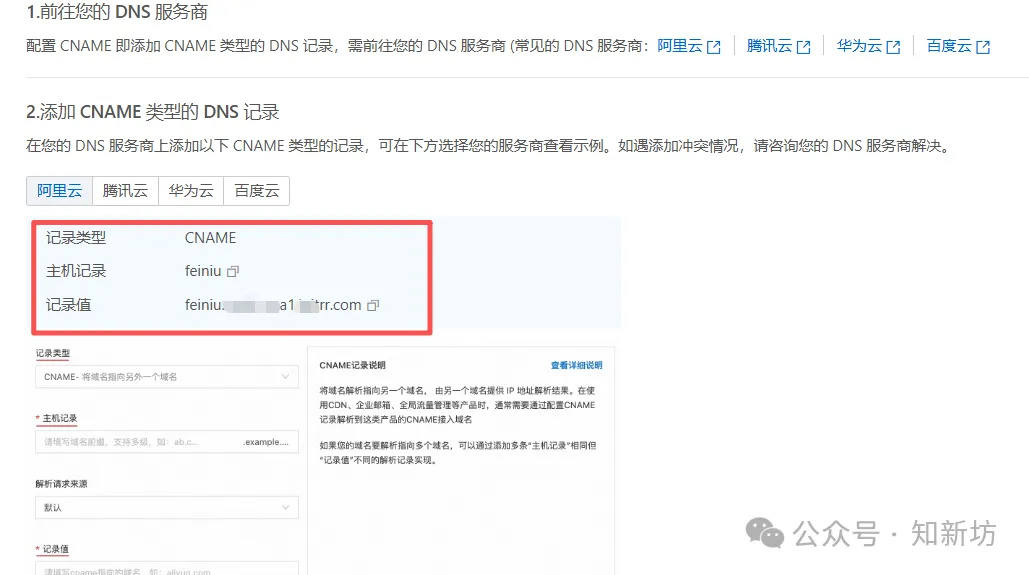
Task: Click the CNAME记录说明 title text
Action: click(352, 366)
